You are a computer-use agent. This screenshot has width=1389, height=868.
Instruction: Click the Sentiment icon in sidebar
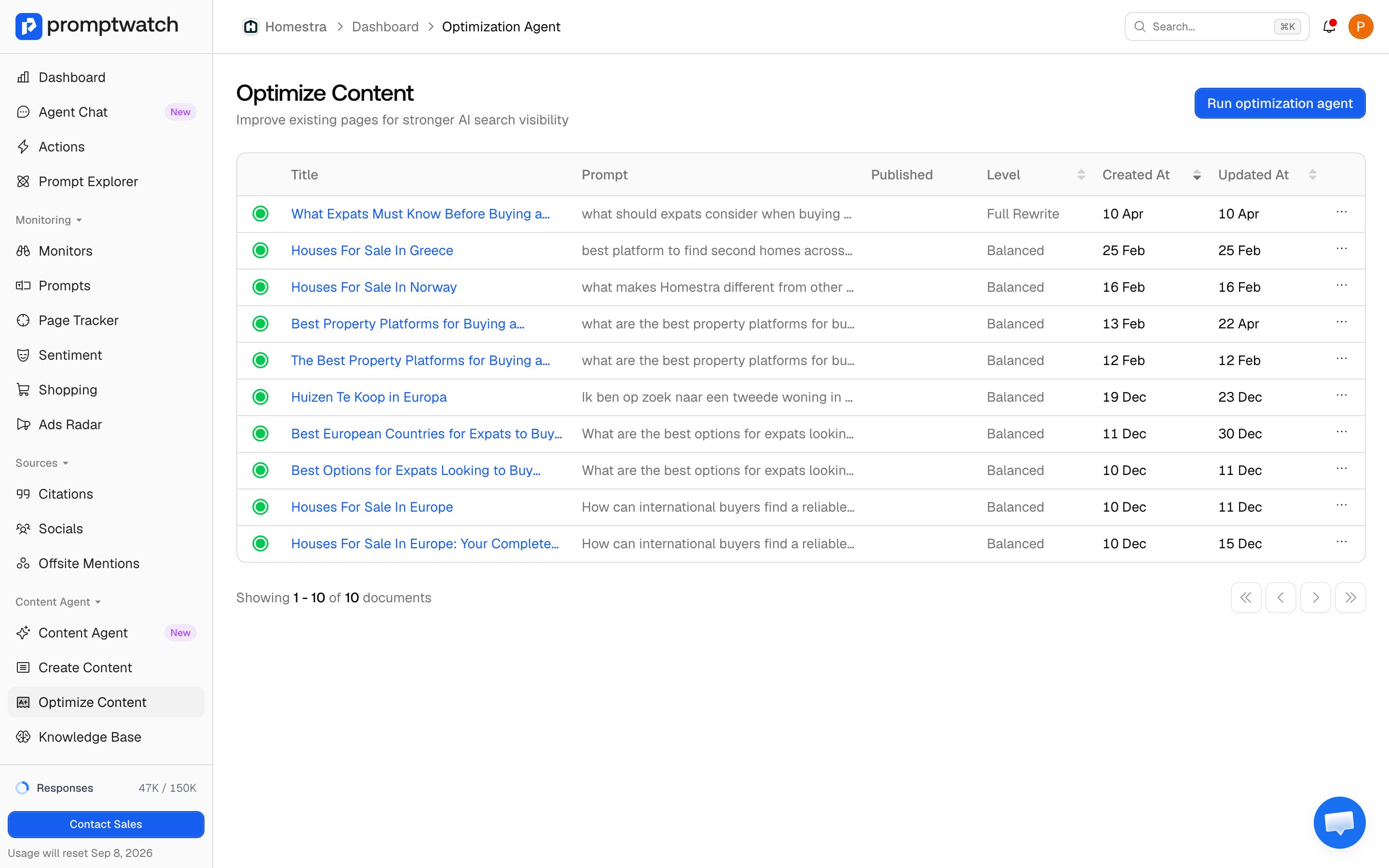pos(23,355)
